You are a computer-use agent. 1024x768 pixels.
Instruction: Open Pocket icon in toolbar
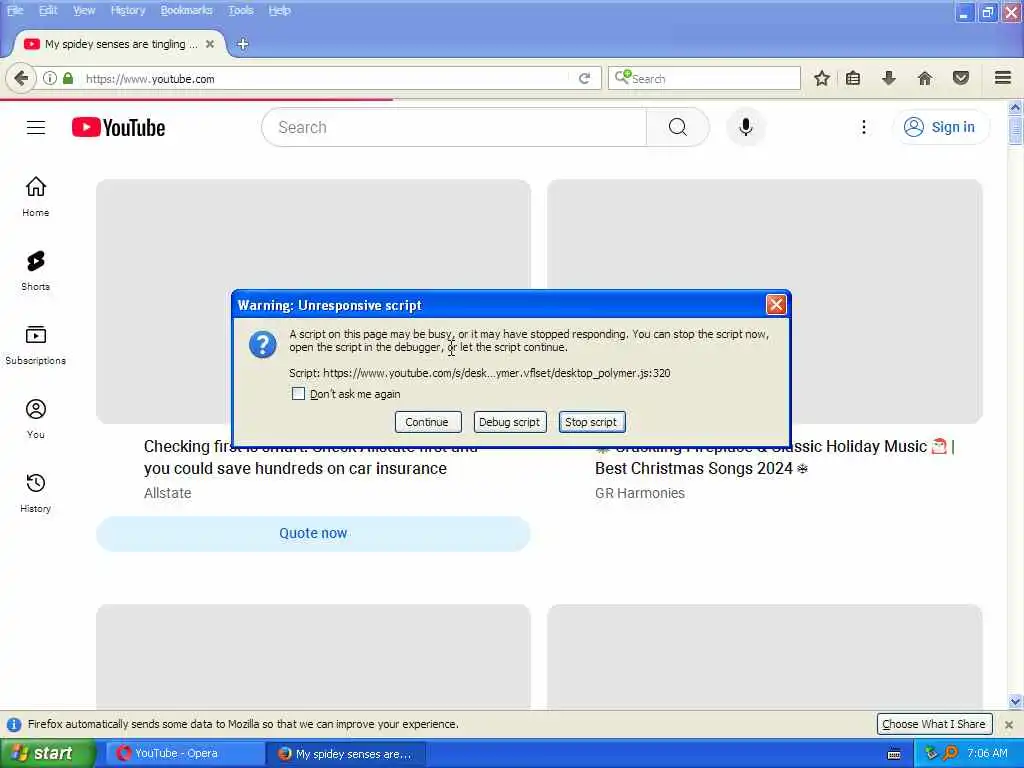tap(961, 78)
